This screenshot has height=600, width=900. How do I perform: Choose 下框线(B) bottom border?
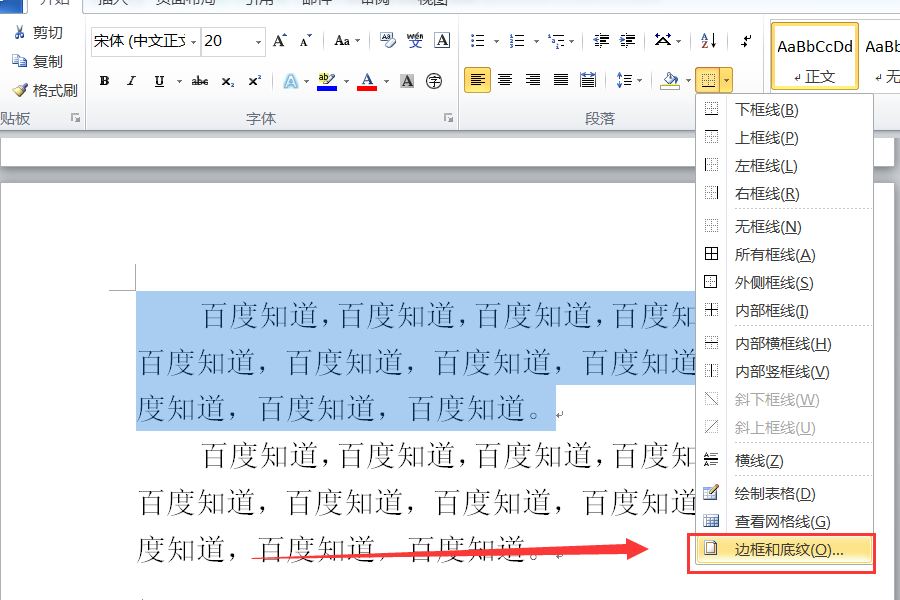point(784,109)
